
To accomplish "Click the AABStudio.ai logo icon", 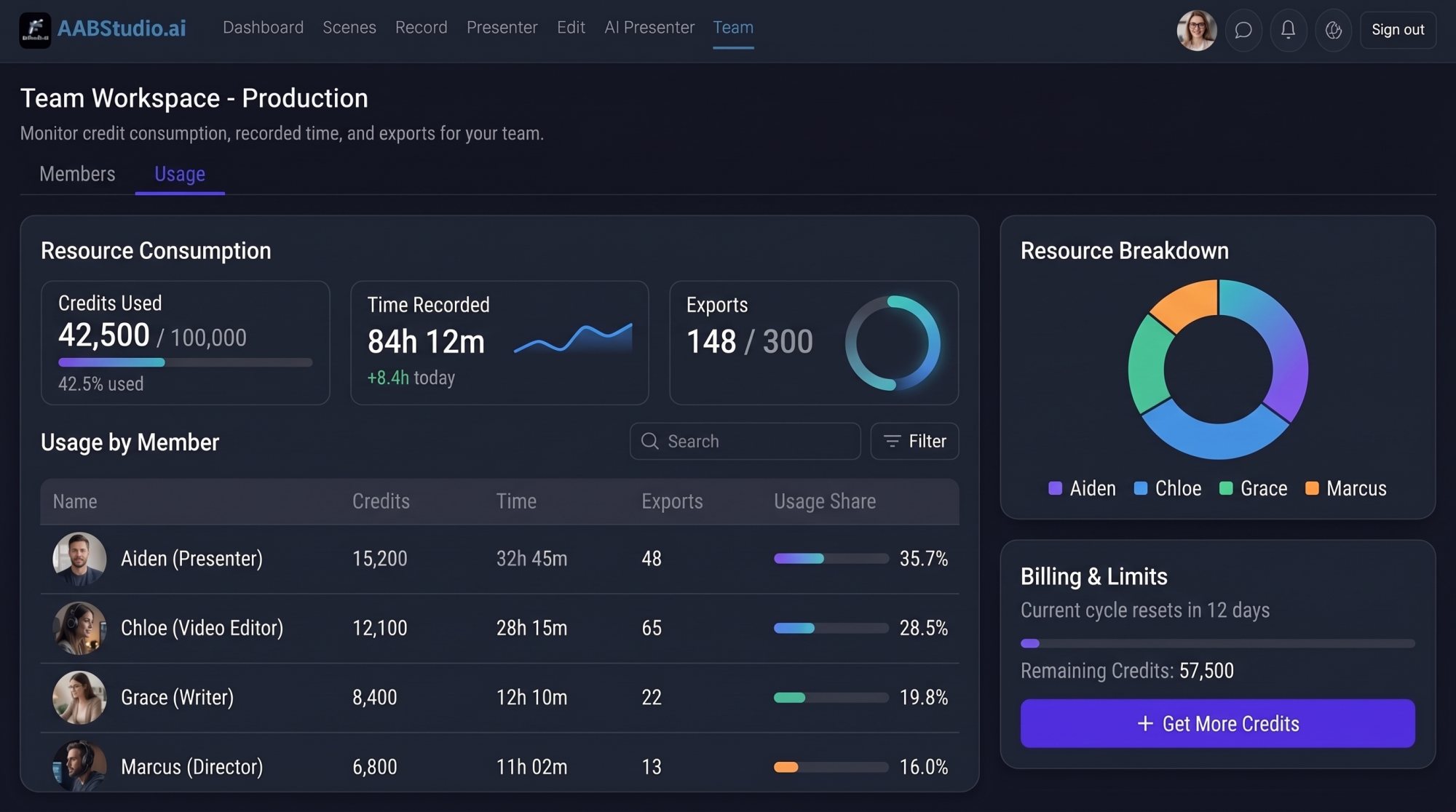I will point(35,30).
